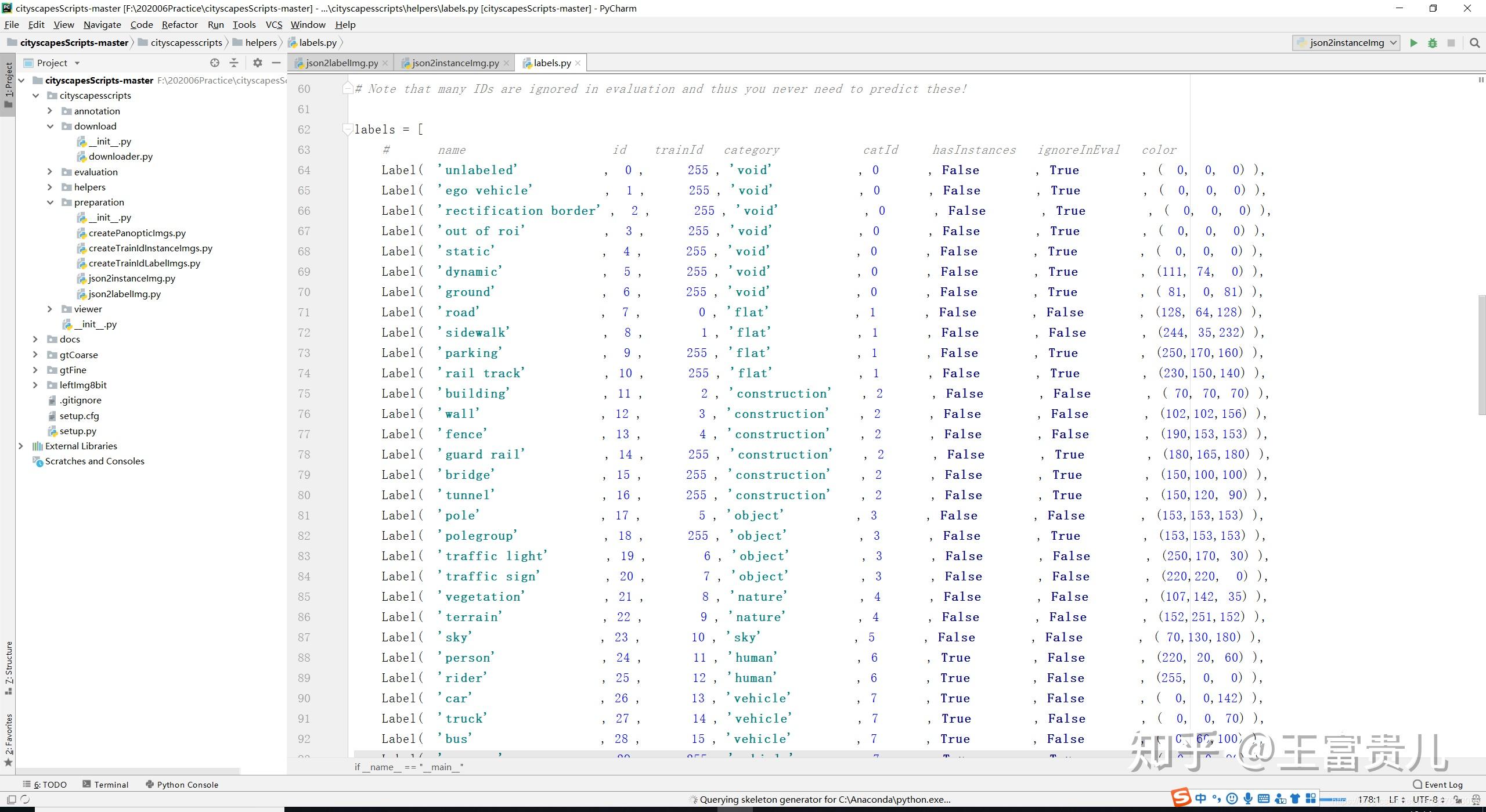The width and height of the screenshot is (1486, 812).
Task: Switch to json2labelImg.py tab
Action: coord(341,63)
